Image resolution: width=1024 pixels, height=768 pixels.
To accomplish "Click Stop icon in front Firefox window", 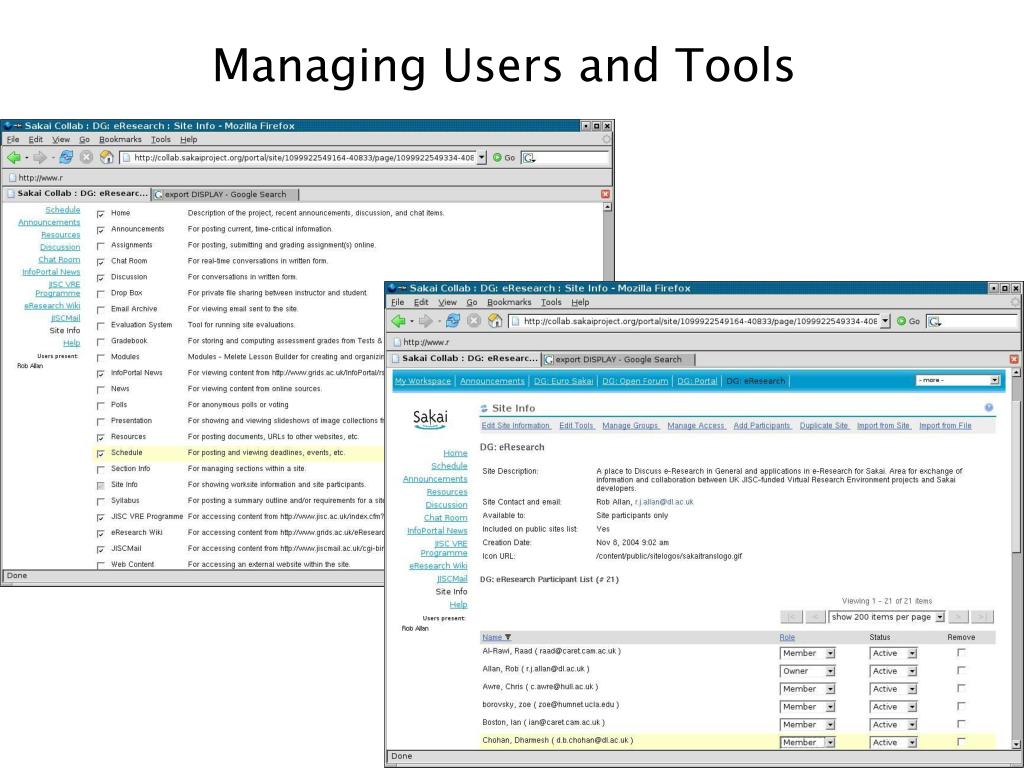I will point(473,321).
